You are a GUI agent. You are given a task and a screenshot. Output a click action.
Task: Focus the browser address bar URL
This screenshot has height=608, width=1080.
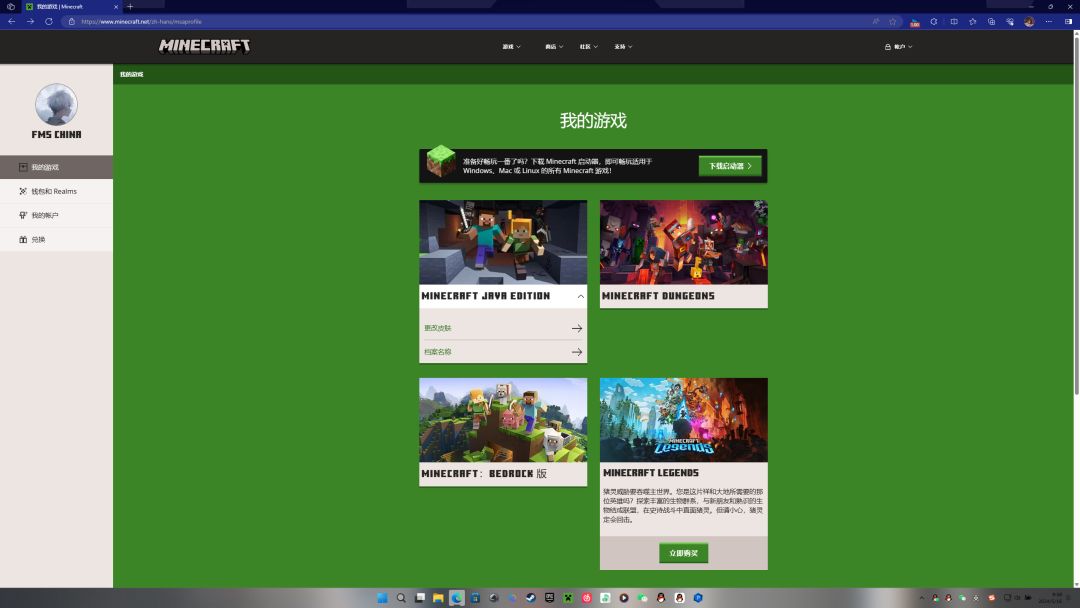click(x=141, y=21)
